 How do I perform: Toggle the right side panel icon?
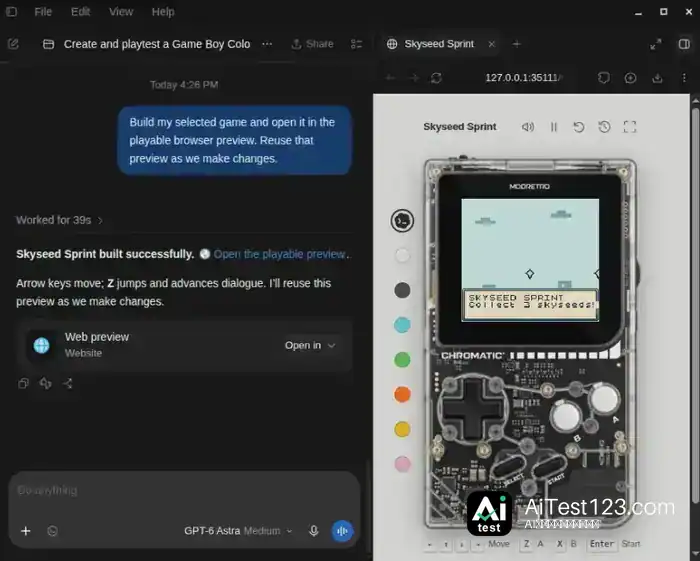(684, 44)
